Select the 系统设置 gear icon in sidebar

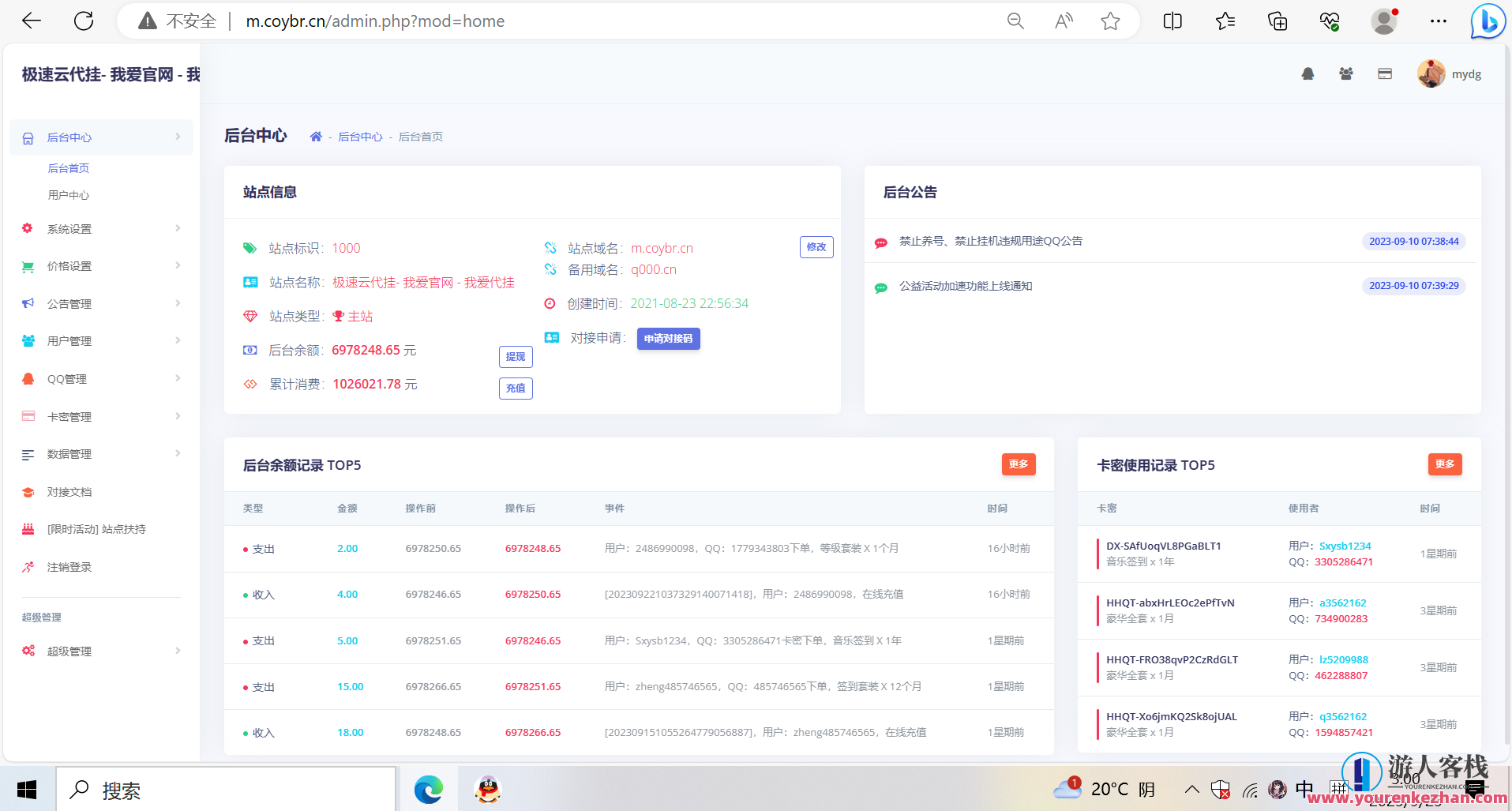[x=28, y=228]
